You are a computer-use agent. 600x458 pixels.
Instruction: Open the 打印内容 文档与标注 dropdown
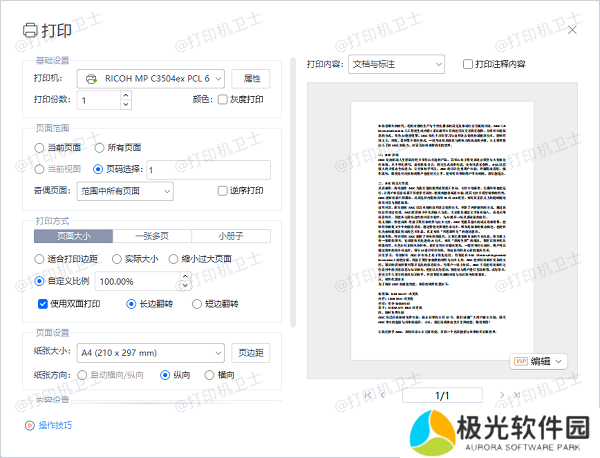pos(396,64)
